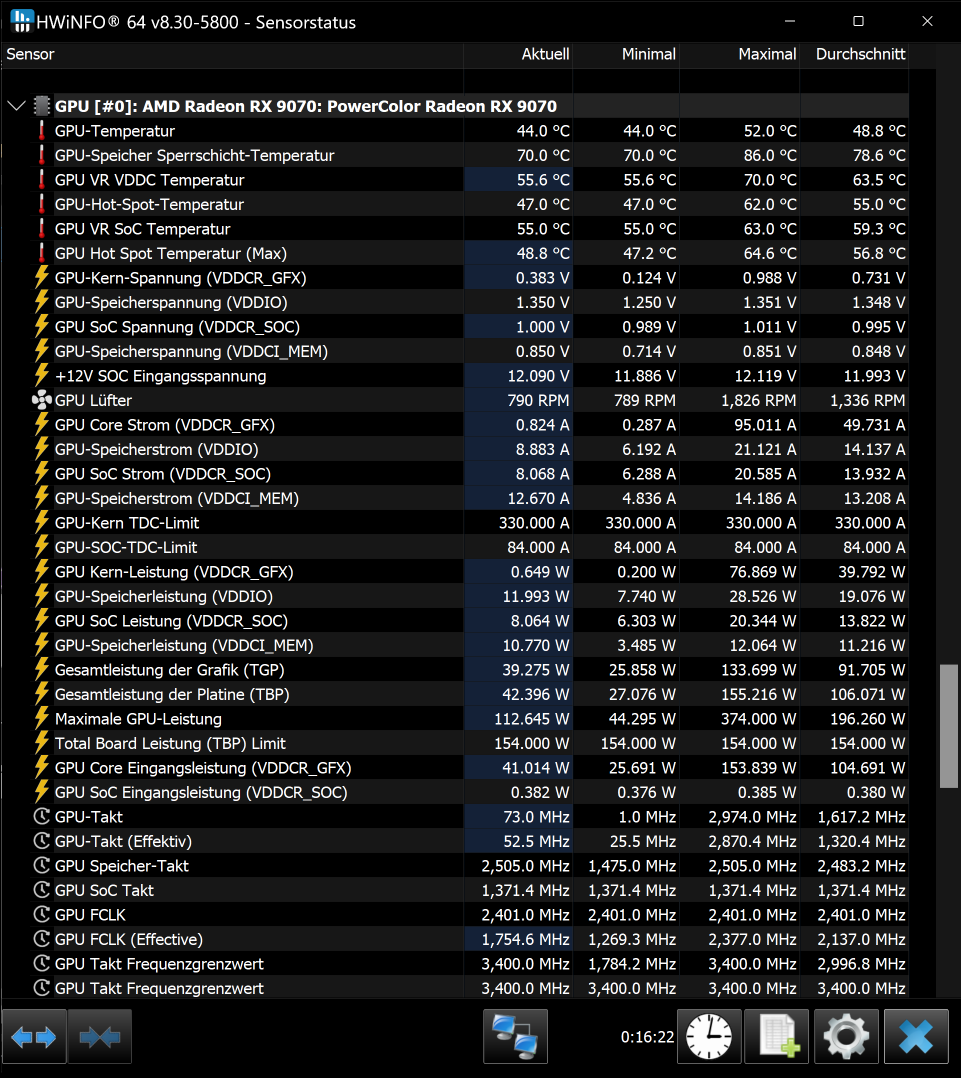Click the thermometer icon beside GPU-Temperatur
961x1078 pixels.
coord(41,131)
